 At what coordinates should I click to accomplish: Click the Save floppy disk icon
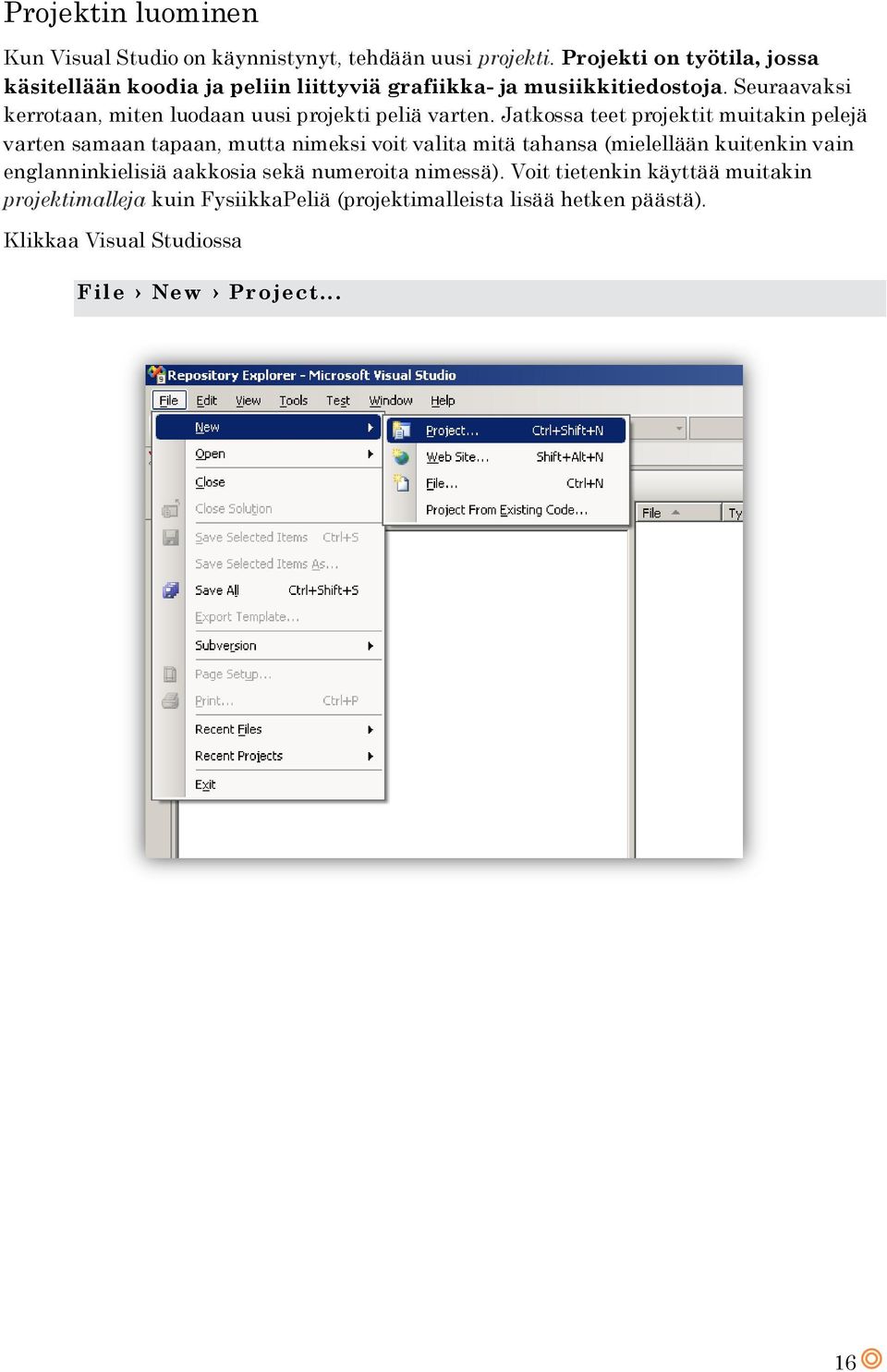(170, 537)
